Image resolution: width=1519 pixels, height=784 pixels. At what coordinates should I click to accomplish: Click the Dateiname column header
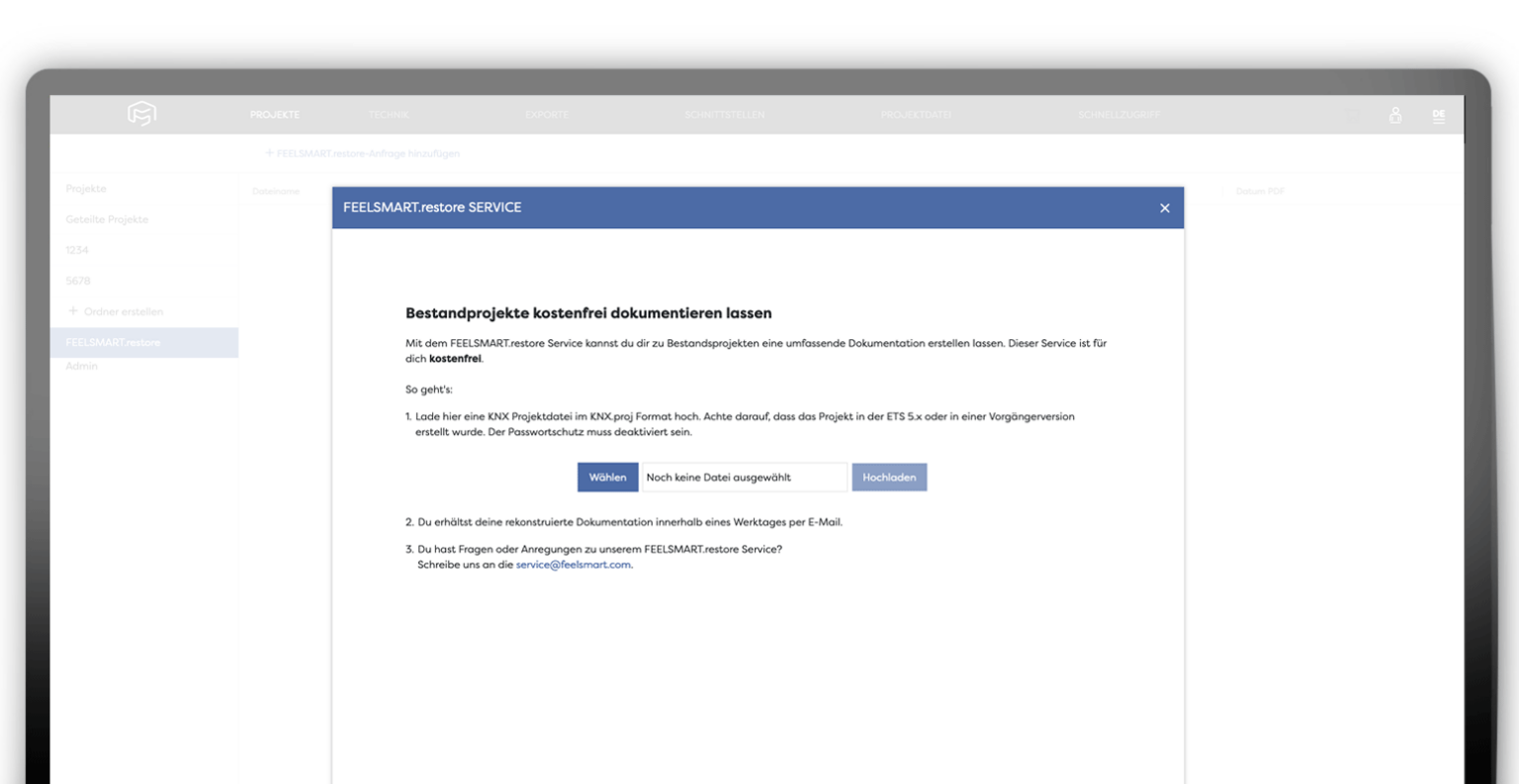coord(276,192)
